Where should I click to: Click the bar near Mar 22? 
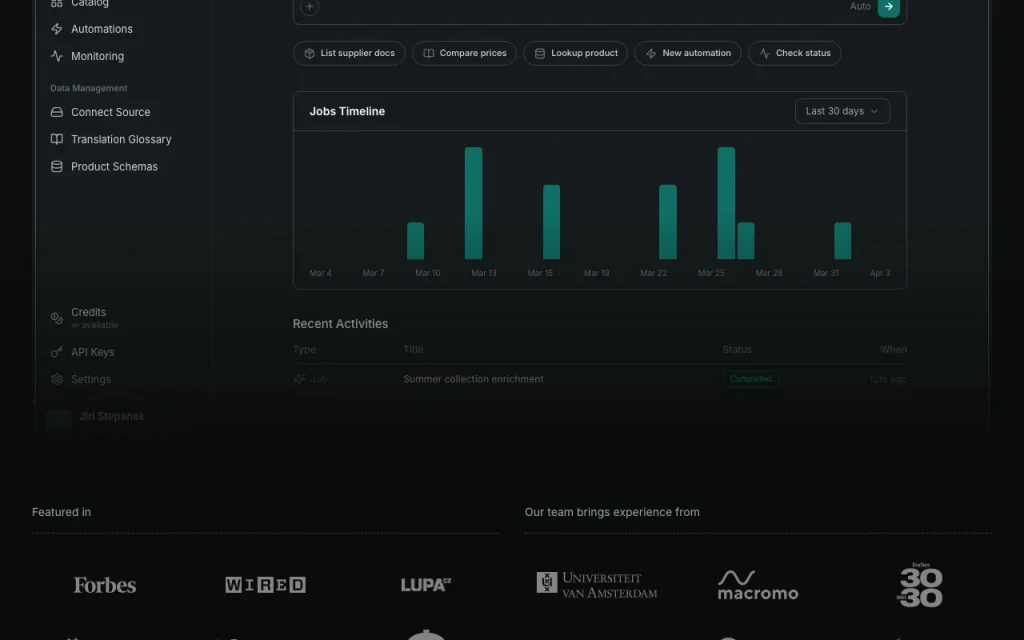pos(667,222)
